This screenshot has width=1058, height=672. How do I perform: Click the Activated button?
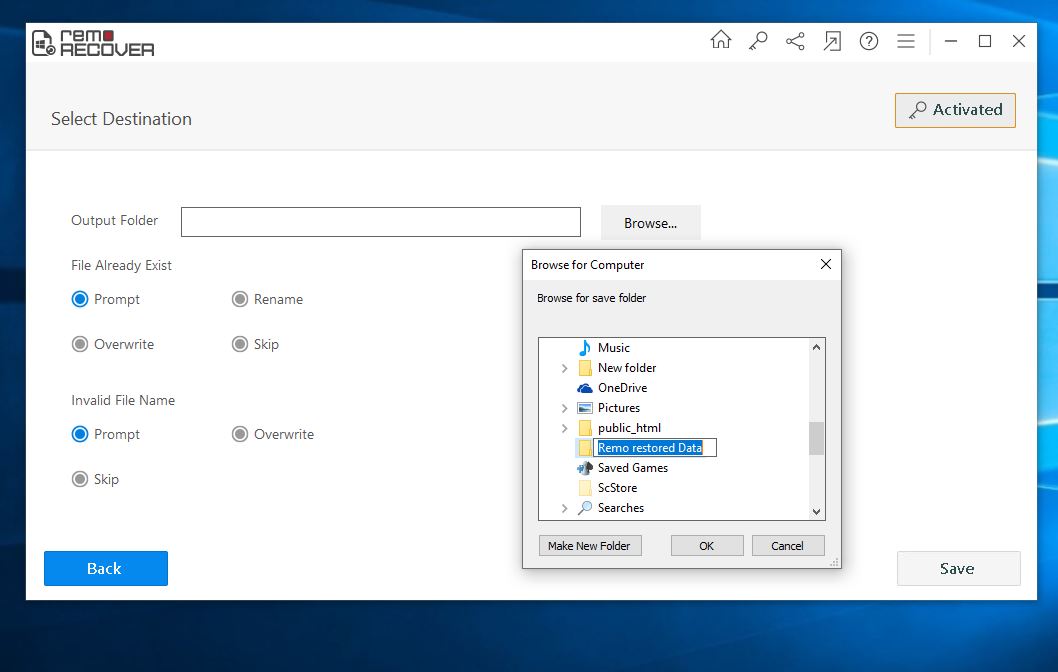pyautogui.click(x=955, y=110)
